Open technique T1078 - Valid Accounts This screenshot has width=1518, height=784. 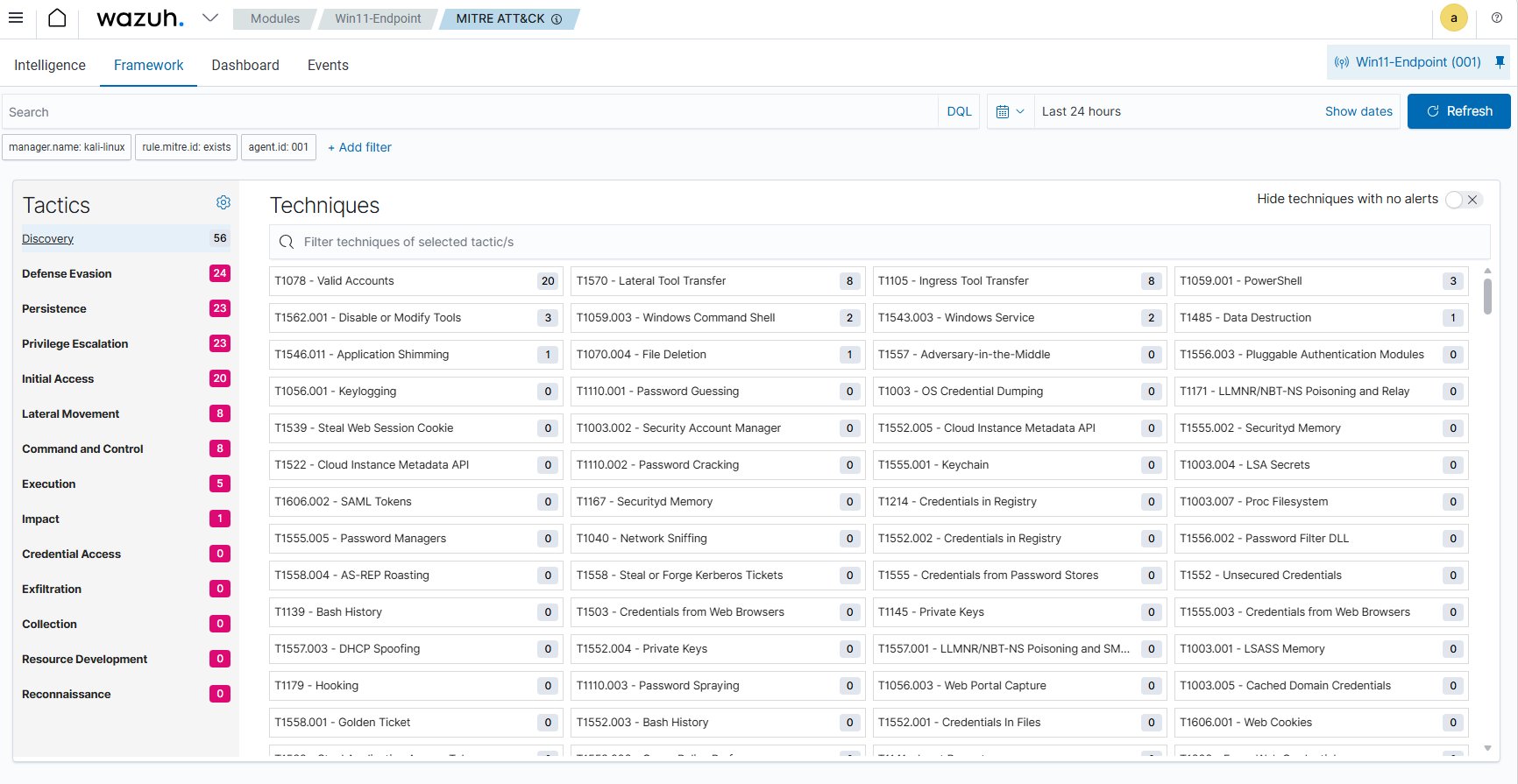click(416, 281)
